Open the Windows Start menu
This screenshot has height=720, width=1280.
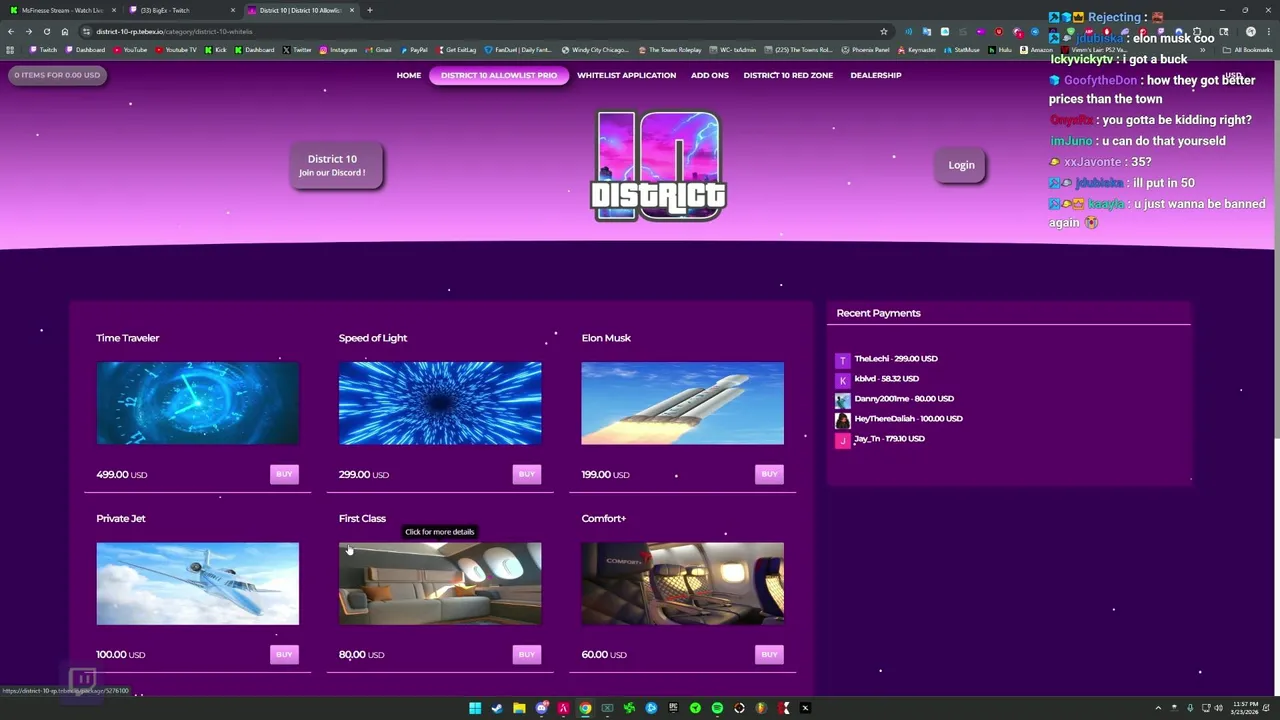pyautogui.click(x=475, y=708)
